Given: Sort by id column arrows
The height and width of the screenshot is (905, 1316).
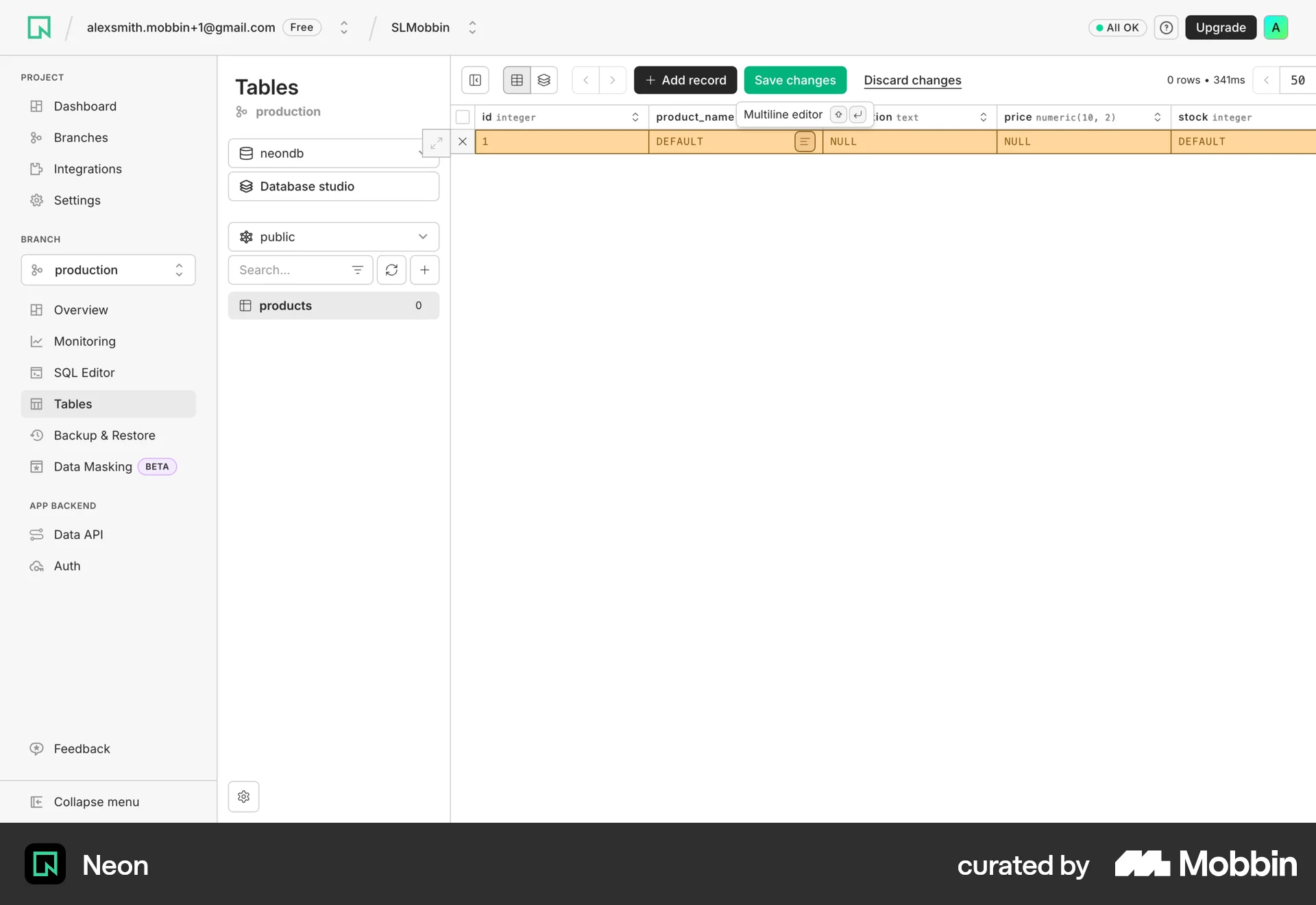Looking at the screenshot, I should click(x=635, y=117).
